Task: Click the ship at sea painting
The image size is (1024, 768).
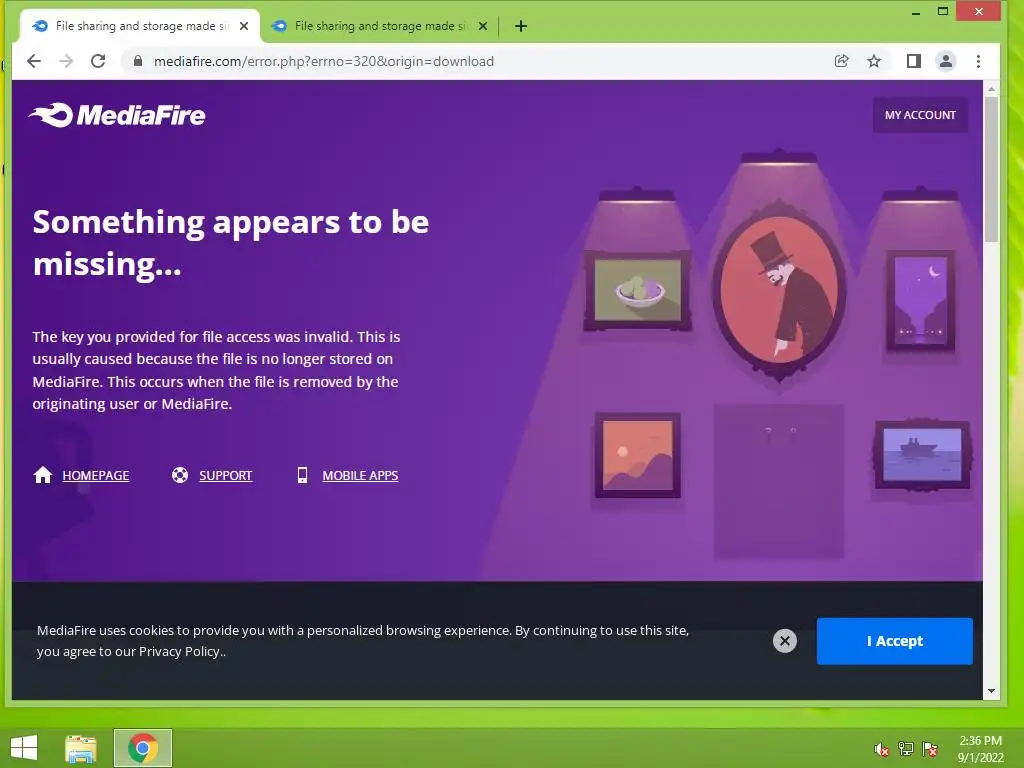Action: coord(922,455)
